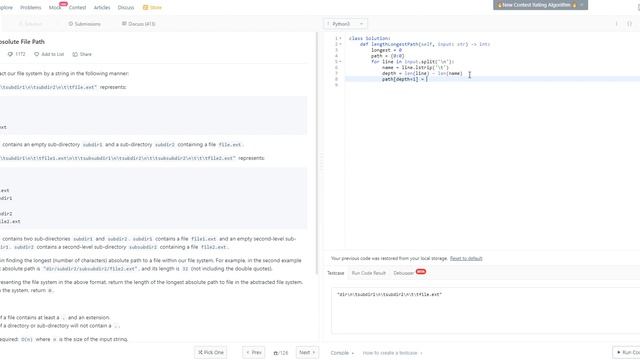Viewport: 640px width, 360px height.
Task: Click the heart icon beside Add to List
Action: click(36, 54)
